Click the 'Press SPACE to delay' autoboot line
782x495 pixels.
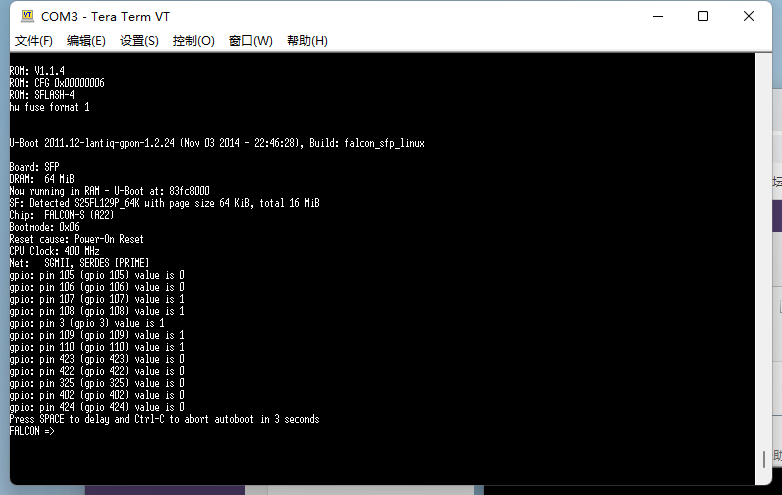click(x=165, y=419)
